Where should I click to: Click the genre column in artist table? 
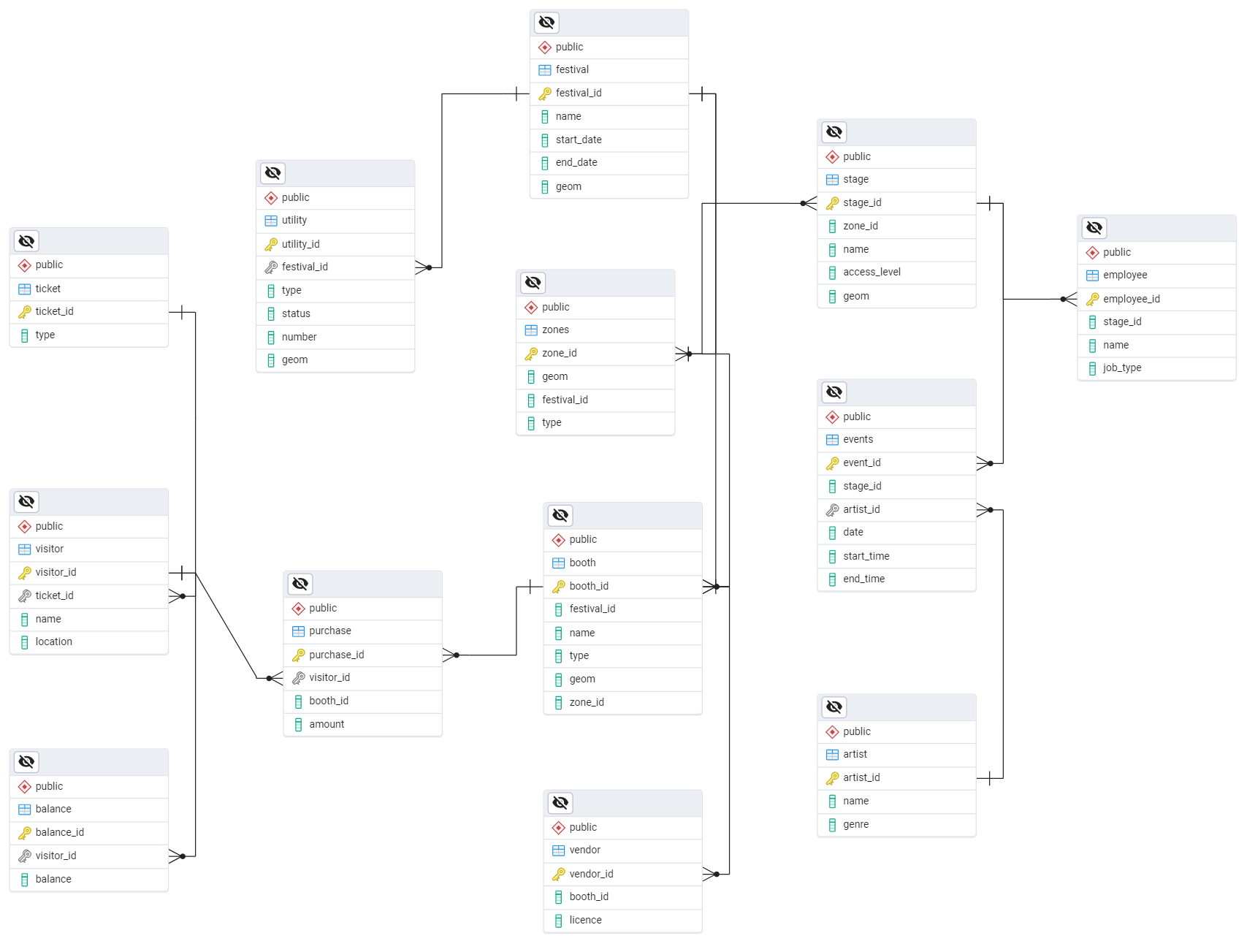(x=855, y=825)
